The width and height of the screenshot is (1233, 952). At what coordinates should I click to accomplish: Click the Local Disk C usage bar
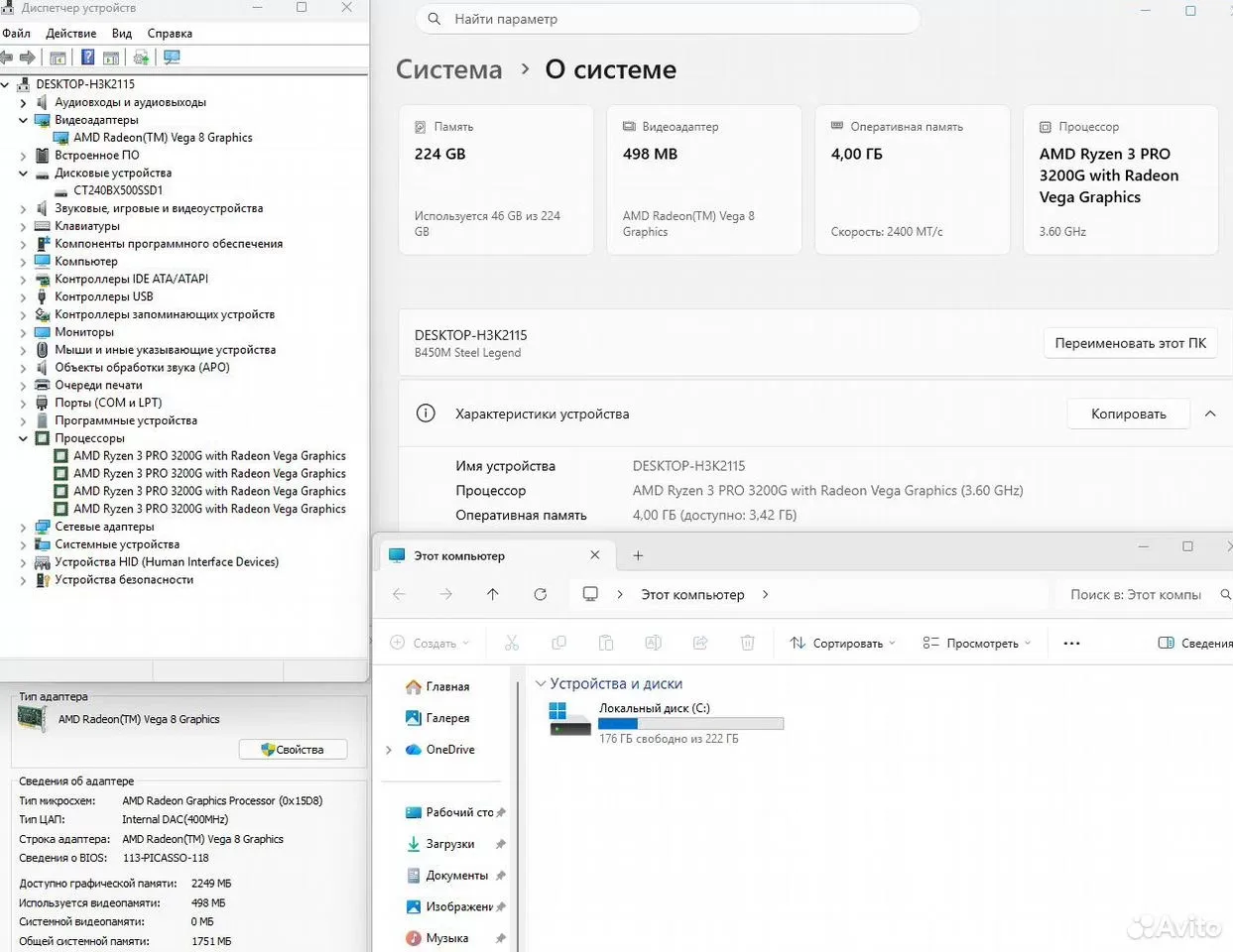[690, 724]
